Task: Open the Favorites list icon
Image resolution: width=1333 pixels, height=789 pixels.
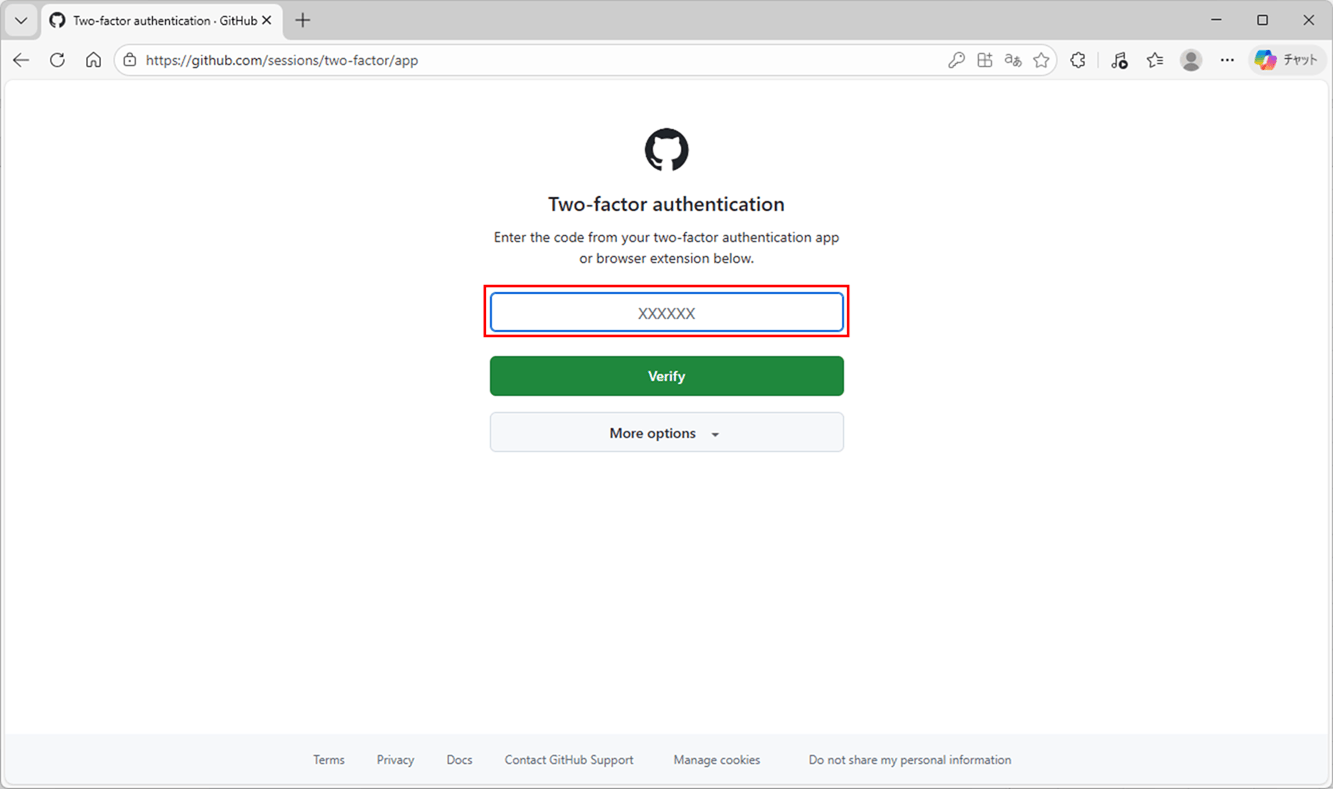Action: (x=1155, y=59)
